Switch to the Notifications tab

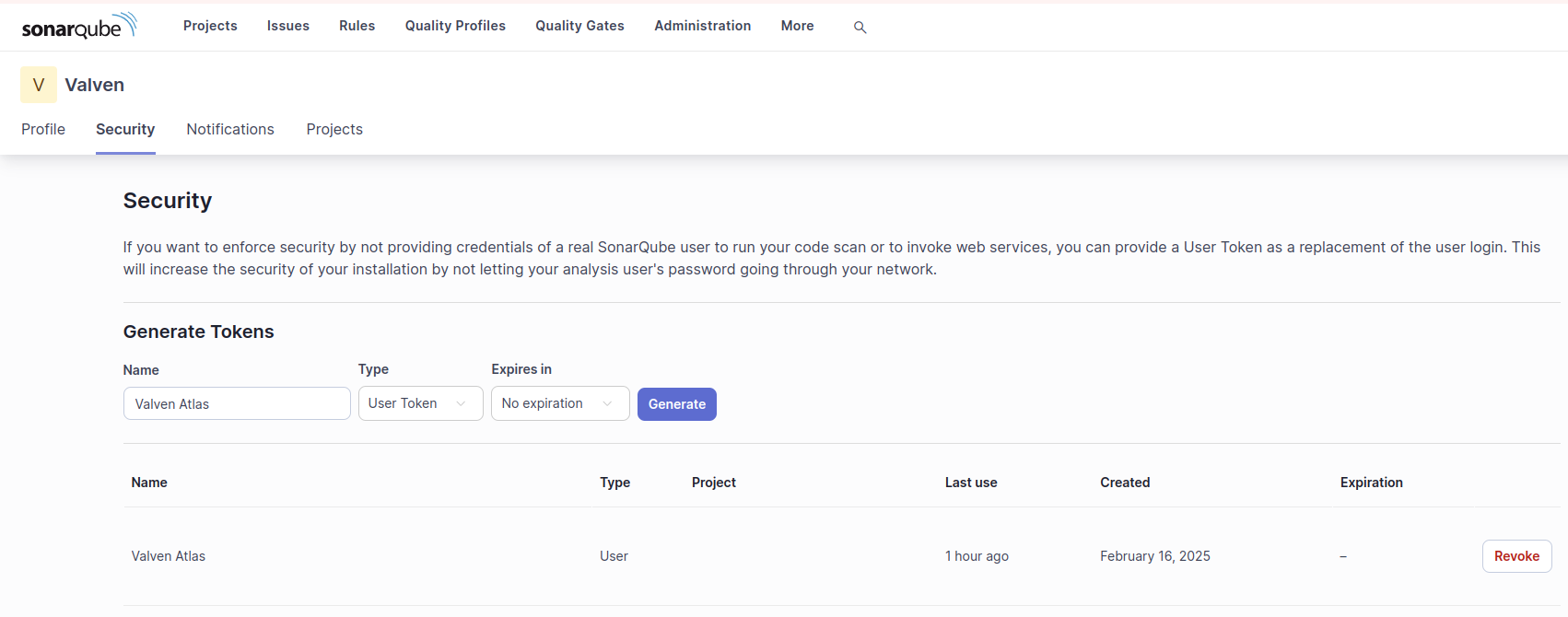[x=230, y=129]
